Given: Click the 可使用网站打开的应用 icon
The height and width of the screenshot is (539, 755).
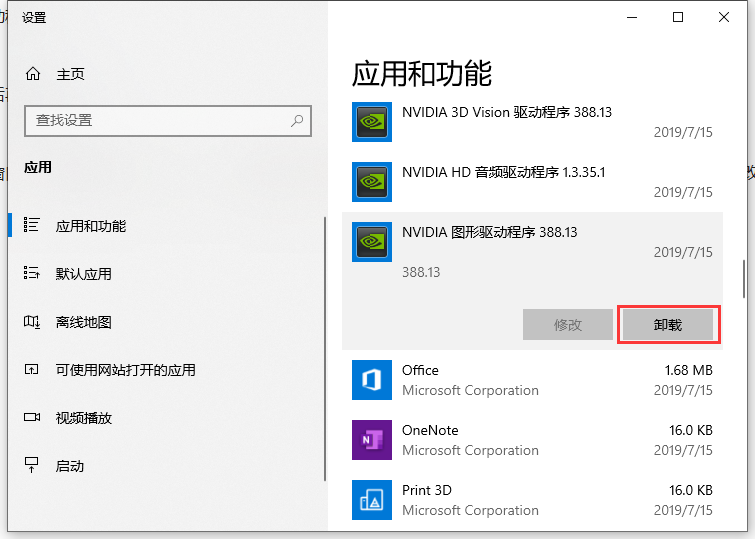Looking at the screenshot, I should pyautogui.click(x=32, y=369).
